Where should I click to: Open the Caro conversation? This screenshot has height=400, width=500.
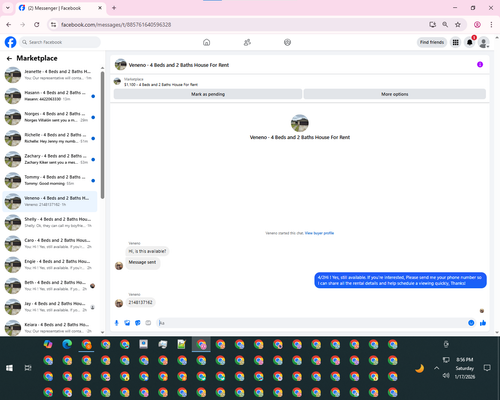coord(50,243)
